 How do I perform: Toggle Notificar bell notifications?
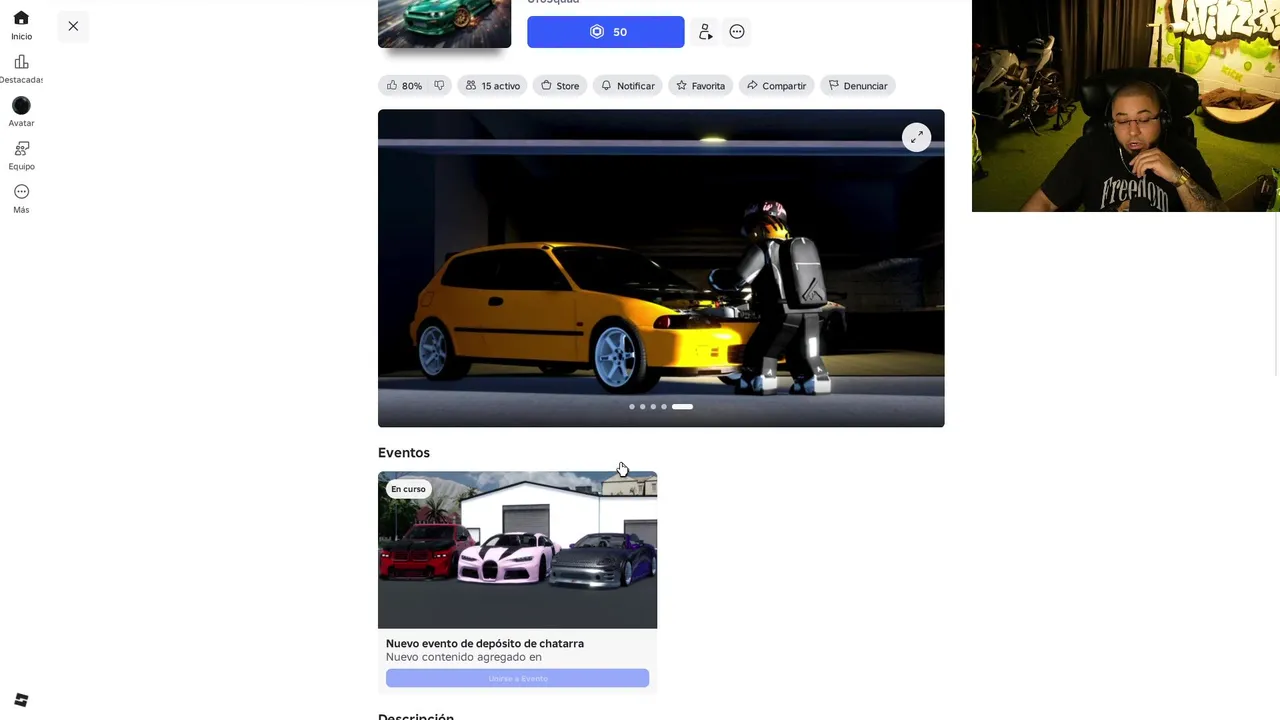(627, 86)
